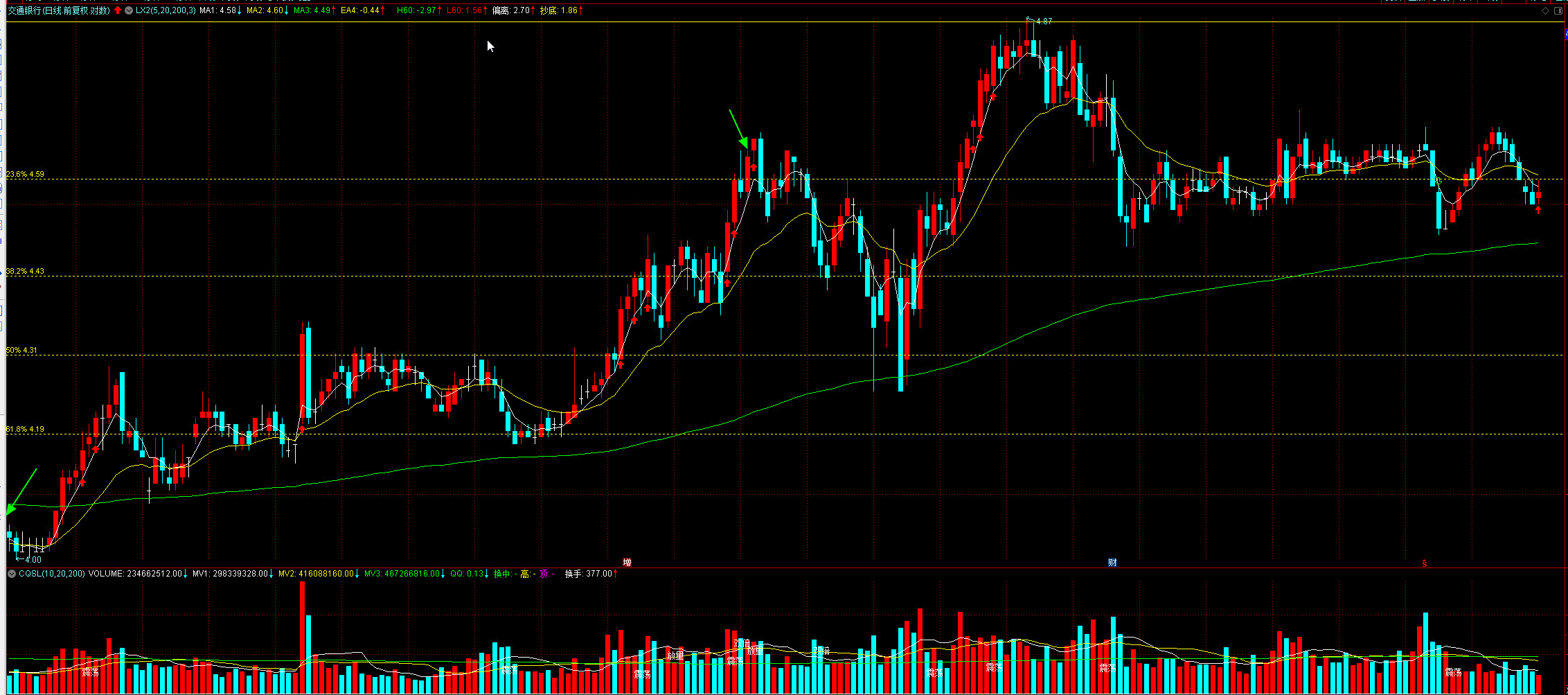Click the red buy arrow under the latest candle
Screen dimensions: 1568x695
(1538, 210)
